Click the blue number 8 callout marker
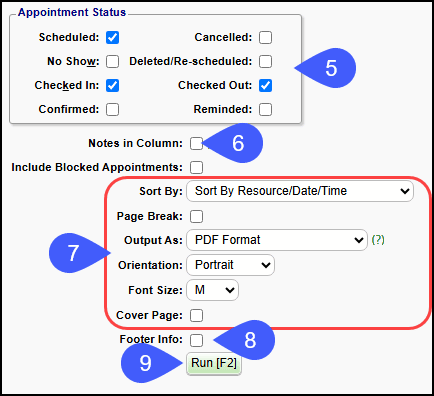Screen dimensions: 434x396 click(x=245, y=340)
